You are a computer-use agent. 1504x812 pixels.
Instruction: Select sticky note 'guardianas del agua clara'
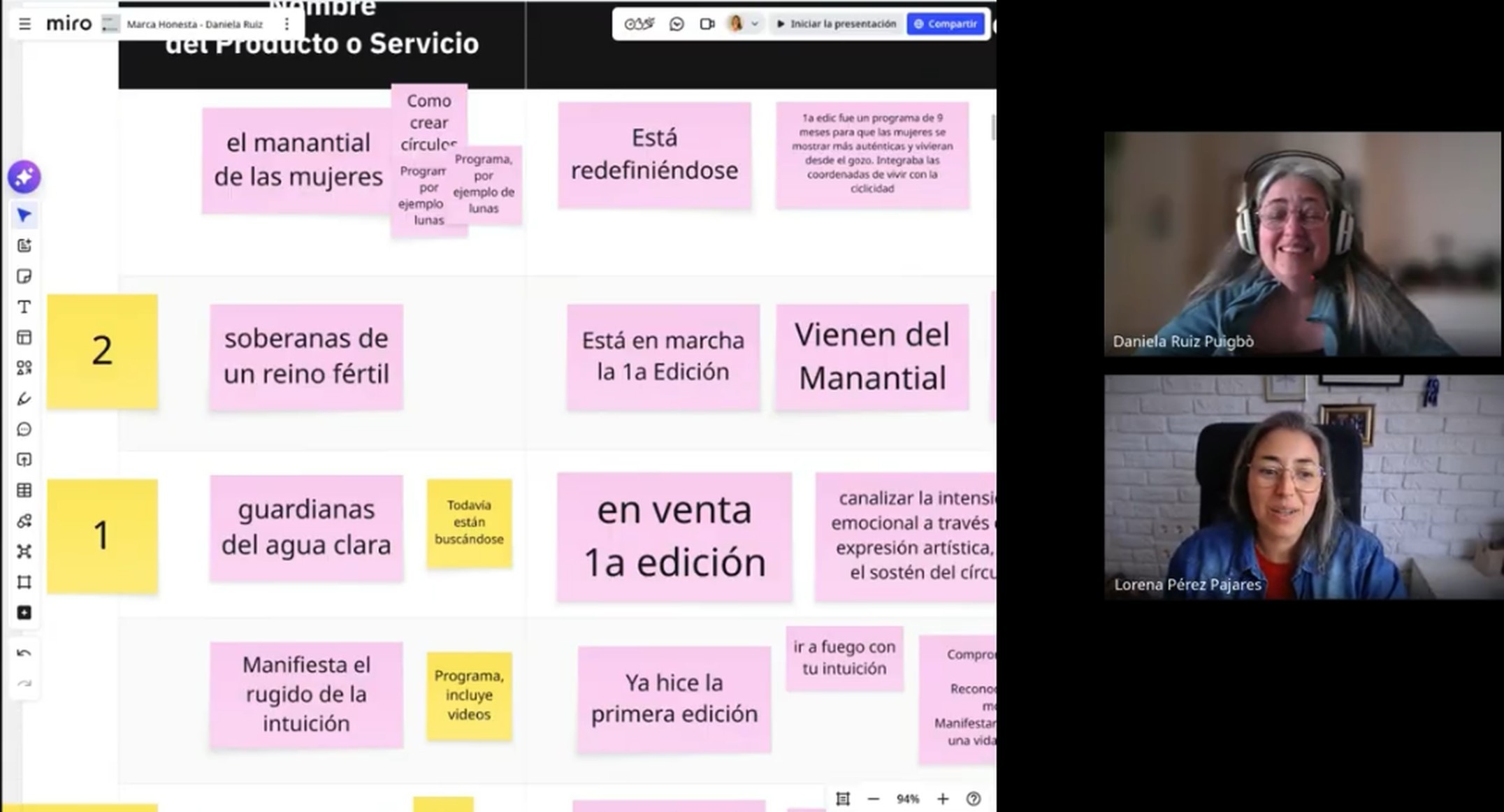click(306, 528)
